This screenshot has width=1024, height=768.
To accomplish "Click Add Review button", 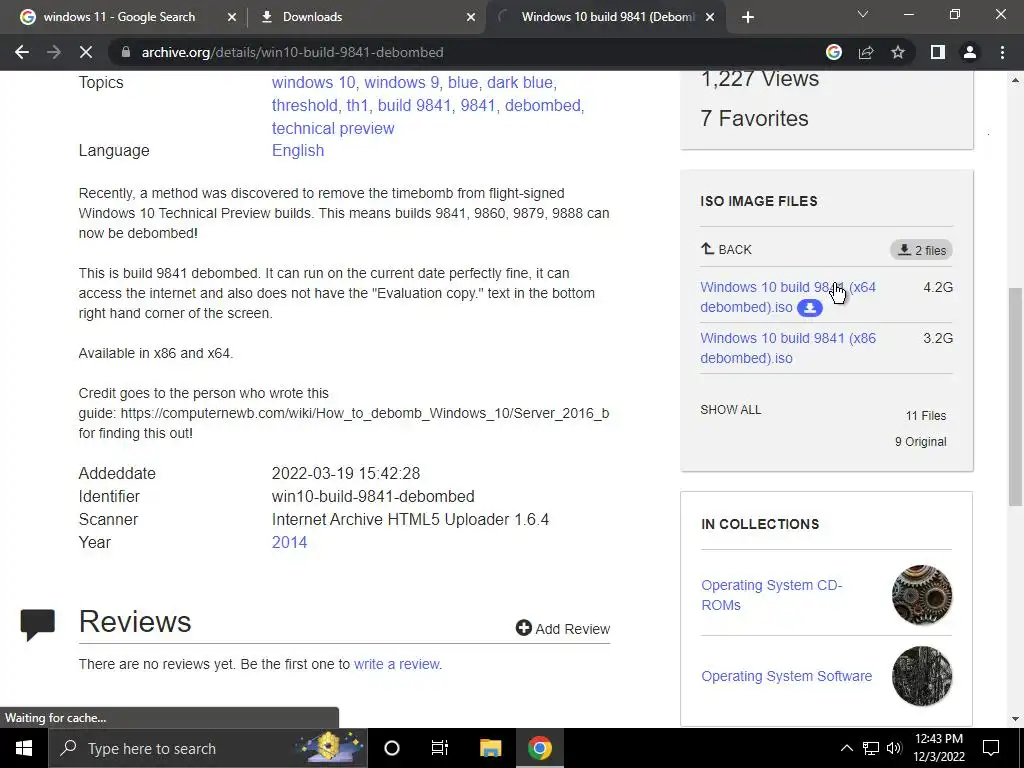I will [563, 628].
